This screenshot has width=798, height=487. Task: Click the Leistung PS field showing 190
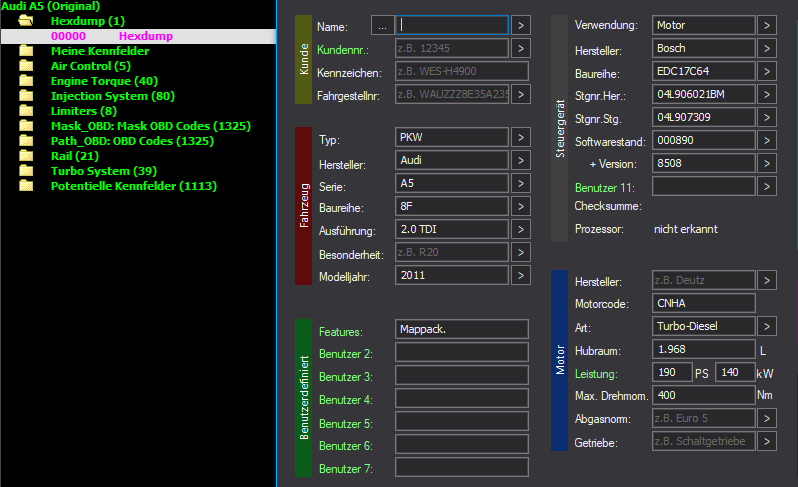tap(672, 373)
